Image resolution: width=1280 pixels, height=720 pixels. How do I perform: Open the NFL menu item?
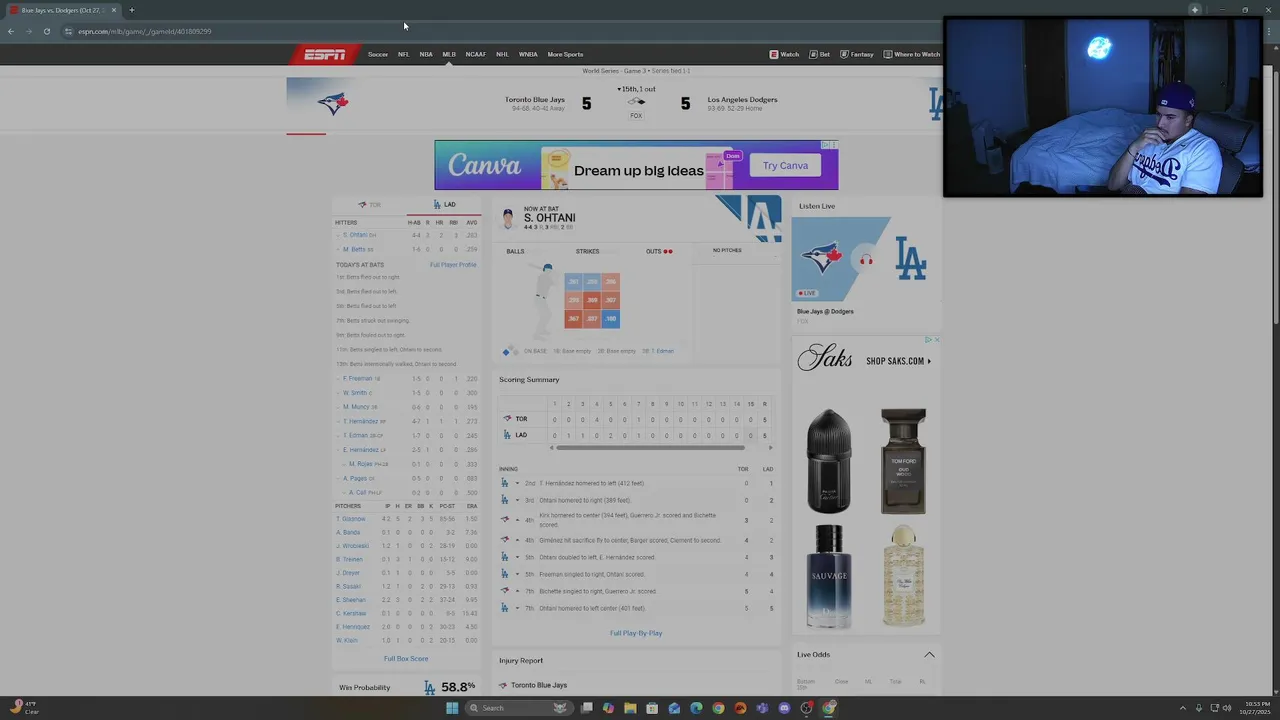(x=403, y=54)
